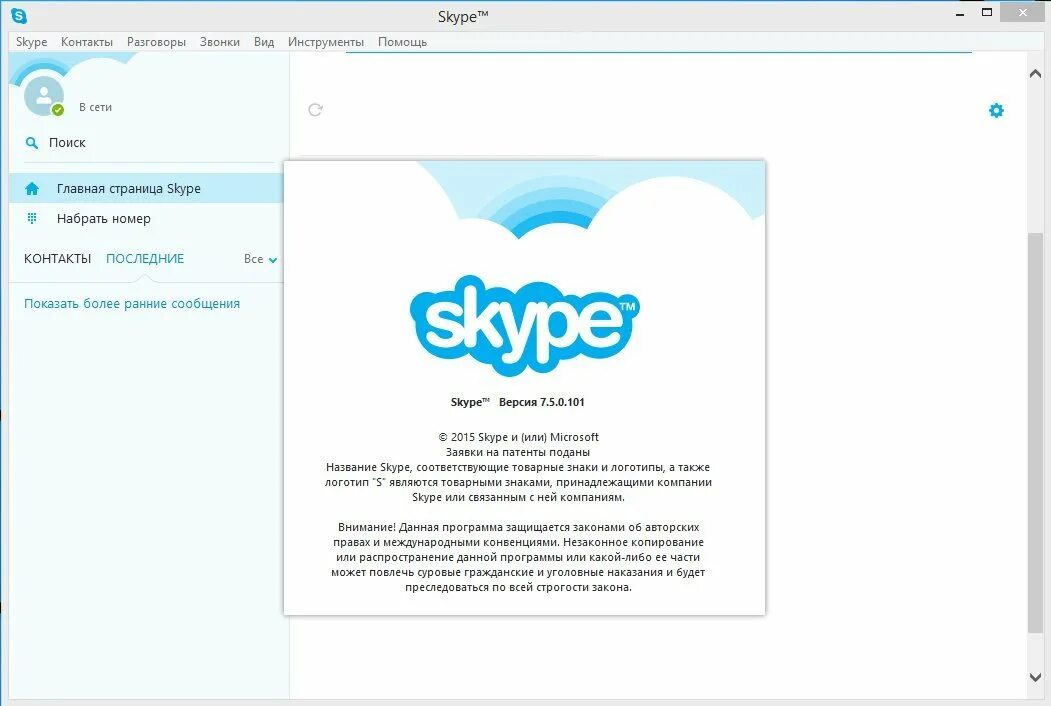
Task: Click the refresh icon on home page
Action: (316, 109)
